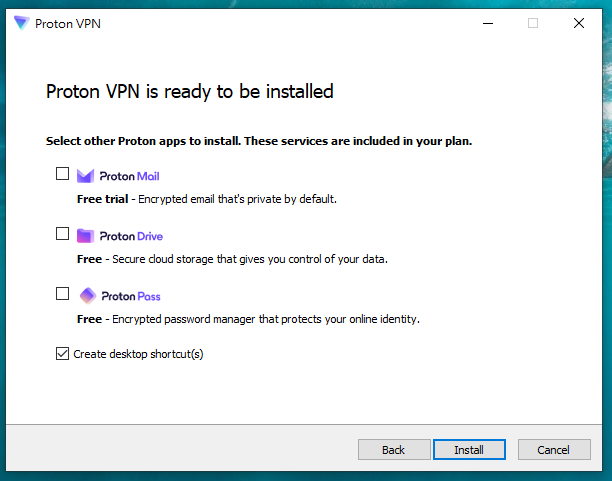Click the Proton Mail envelope icon
Viewport: 612px width, 481px height.
[x=86, y=176]
